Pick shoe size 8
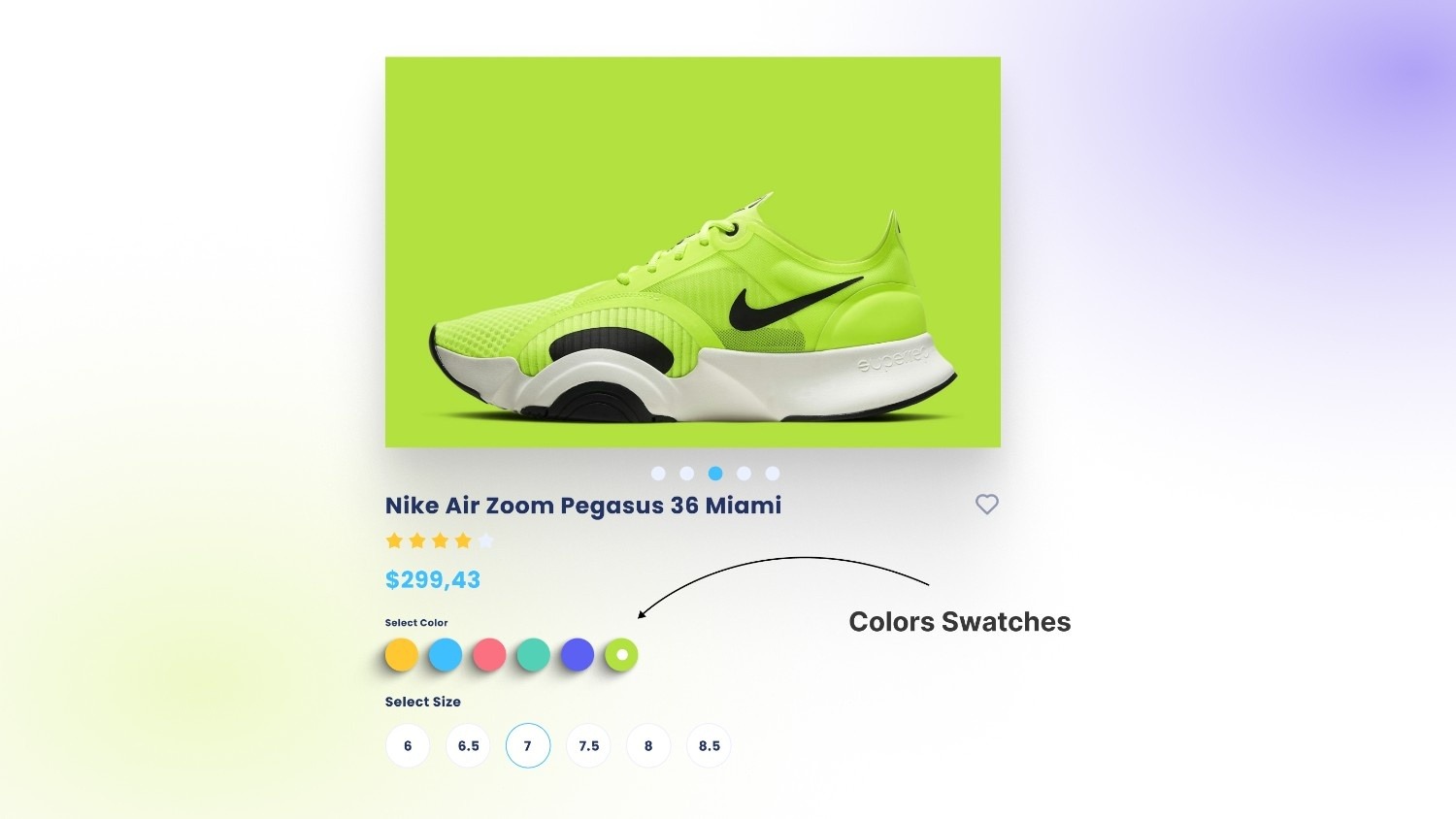The image size is (1456, 819). [x=648, y=745]
